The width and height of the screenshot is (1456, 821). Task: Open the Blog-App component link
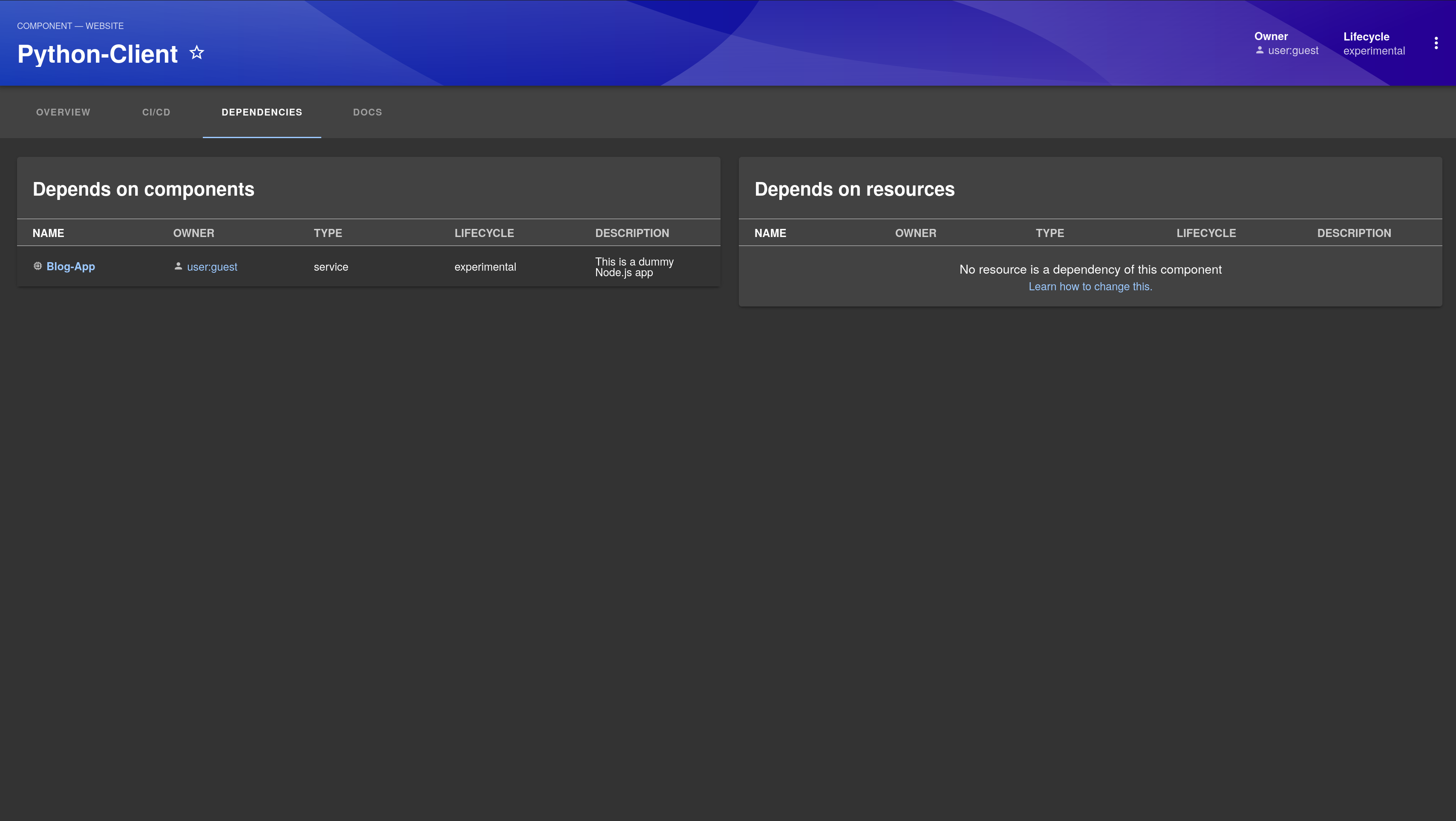(71, 266)
